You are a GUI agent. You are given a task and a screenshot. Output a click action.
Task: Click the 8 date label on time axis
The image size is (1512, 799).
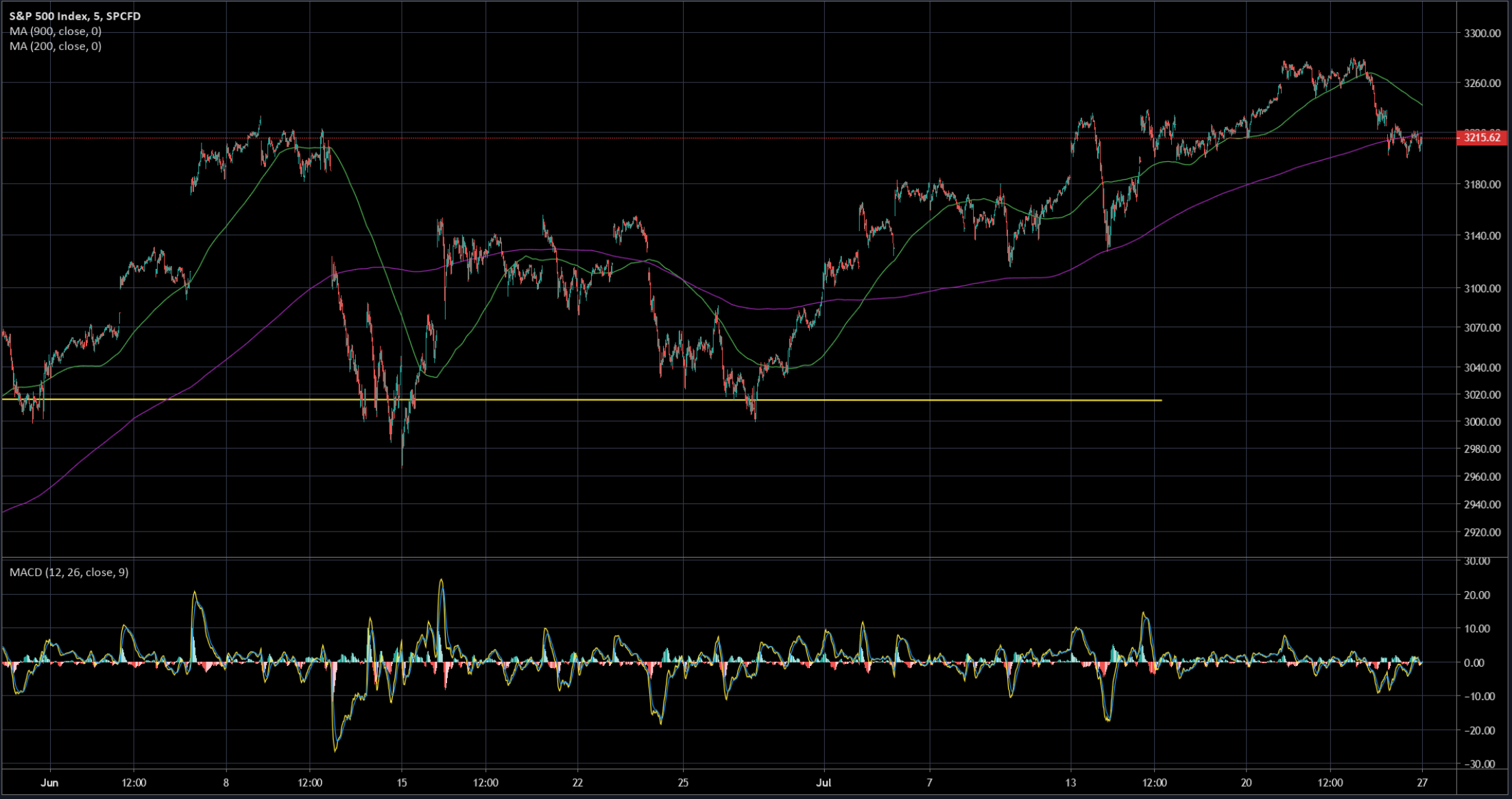226,783
